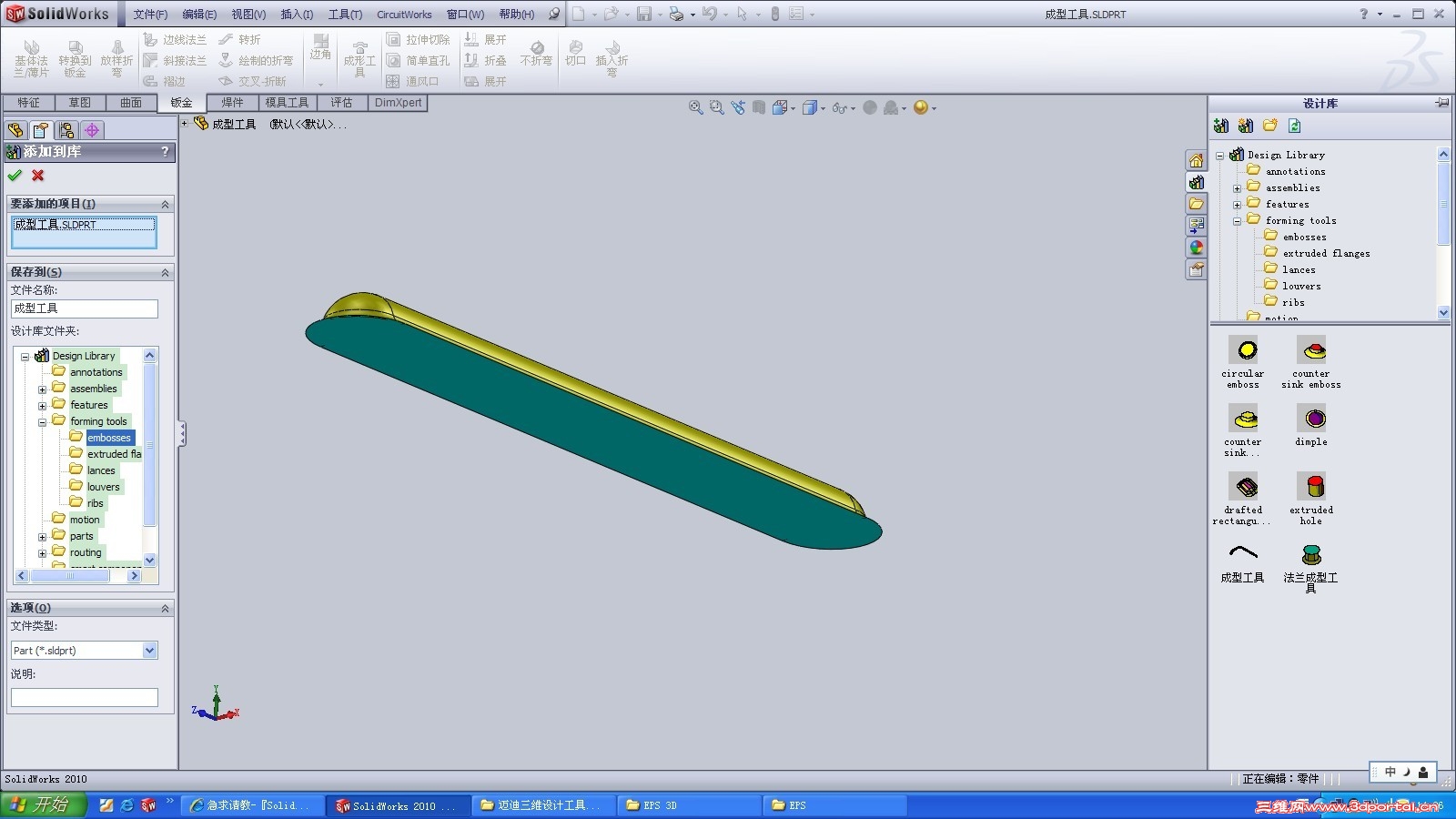Collapse the 要添加的项目 section

point(165,204)
